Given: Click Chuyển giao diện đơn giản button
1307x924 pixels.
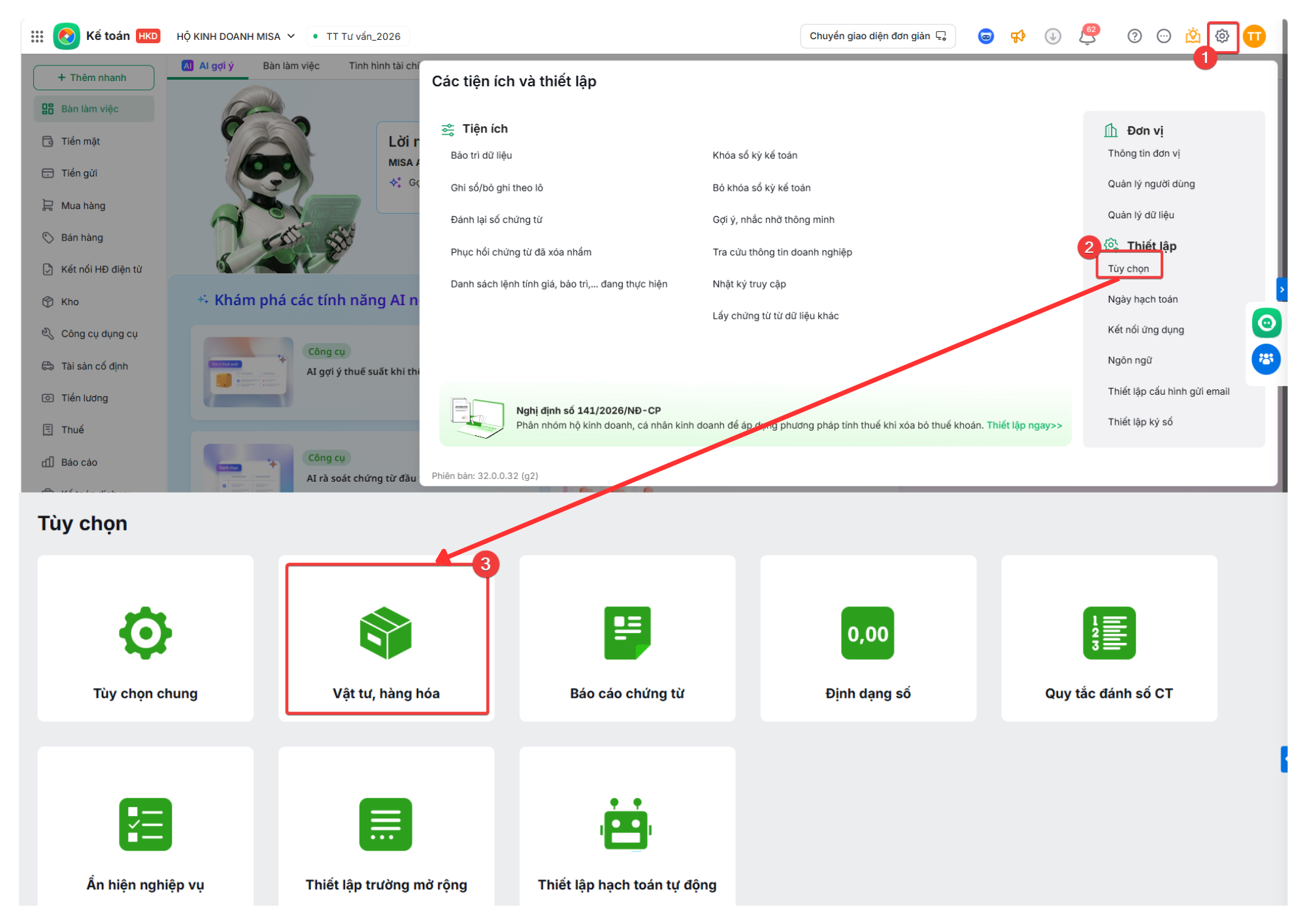Looking at the screenshot, I should tap(878, 36).
